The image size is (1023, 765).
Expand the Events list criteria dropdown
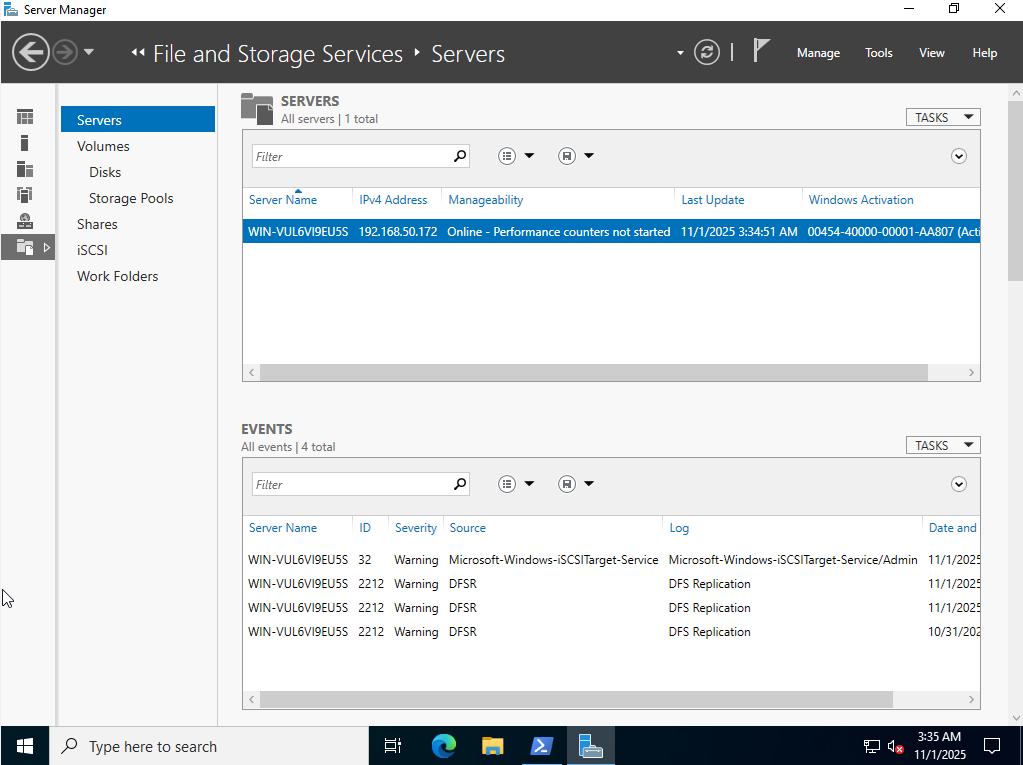516,484
